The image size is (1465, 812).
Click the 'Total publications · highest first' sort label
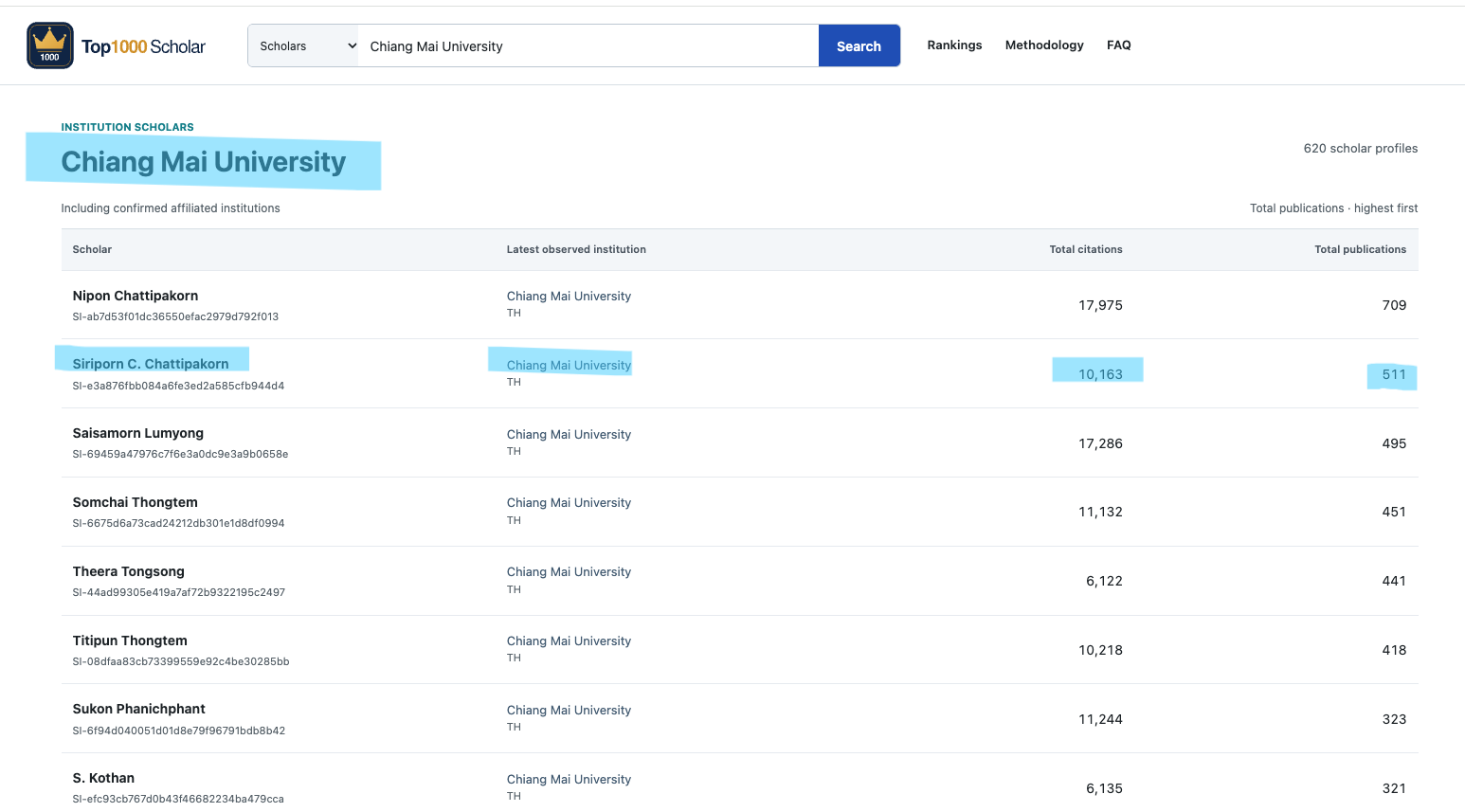1334,208
